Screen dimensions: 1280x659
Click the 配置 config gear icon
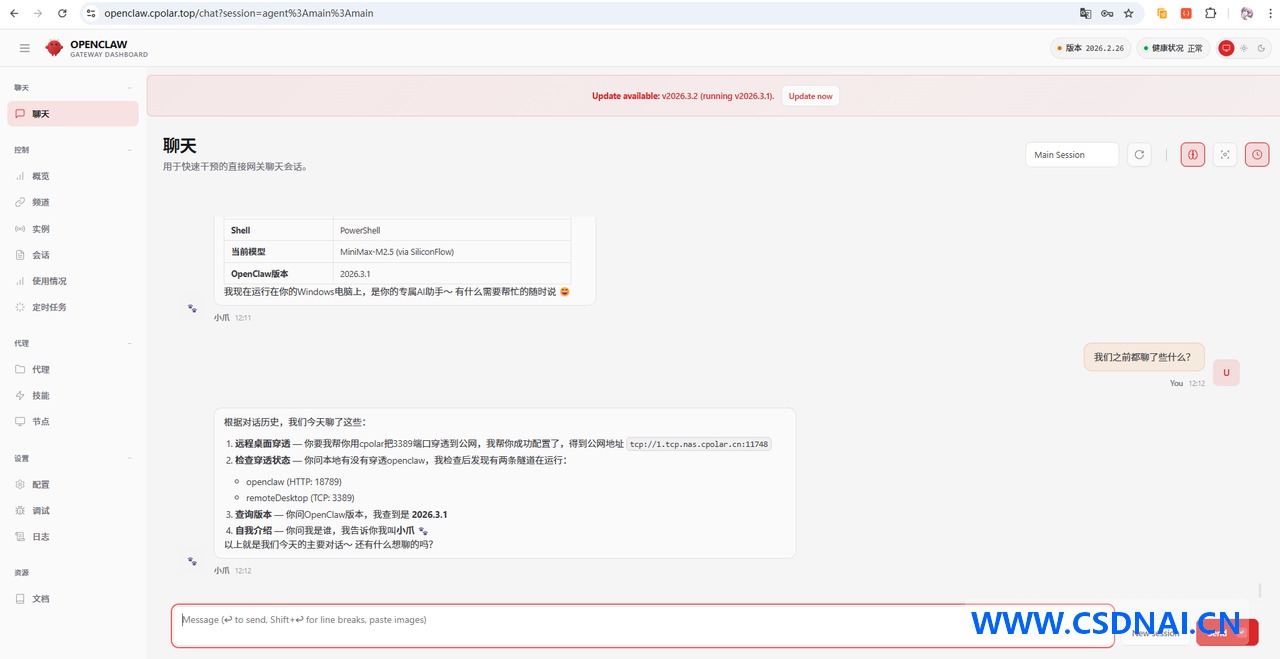[x=20, y=484]
